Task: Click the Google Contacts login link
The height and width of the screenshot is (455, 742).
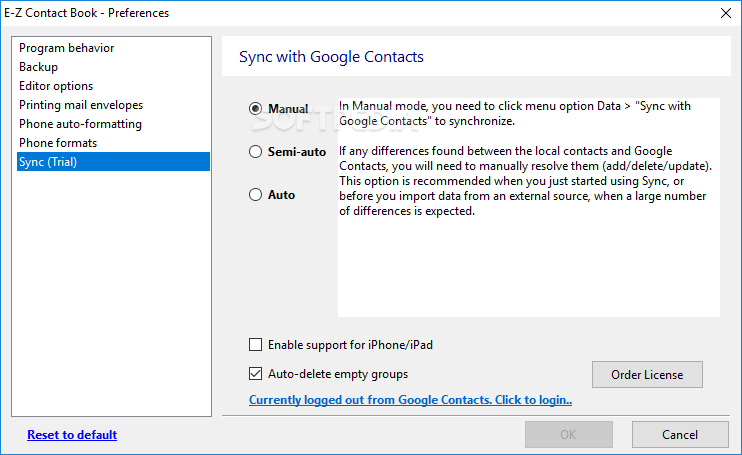Action: 410,400
